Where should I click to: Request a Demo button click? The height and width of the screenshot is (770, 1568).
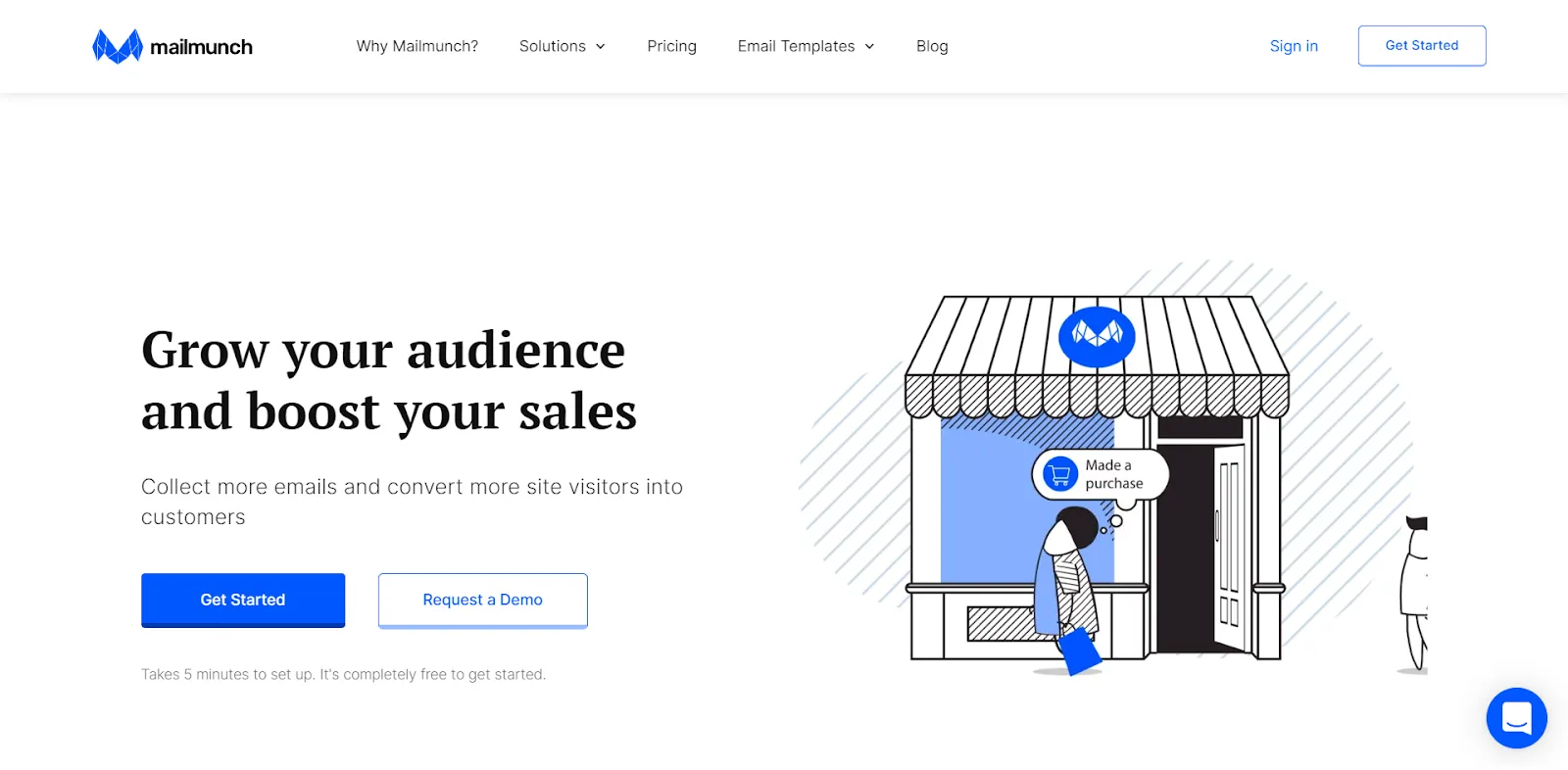(483, 600)
